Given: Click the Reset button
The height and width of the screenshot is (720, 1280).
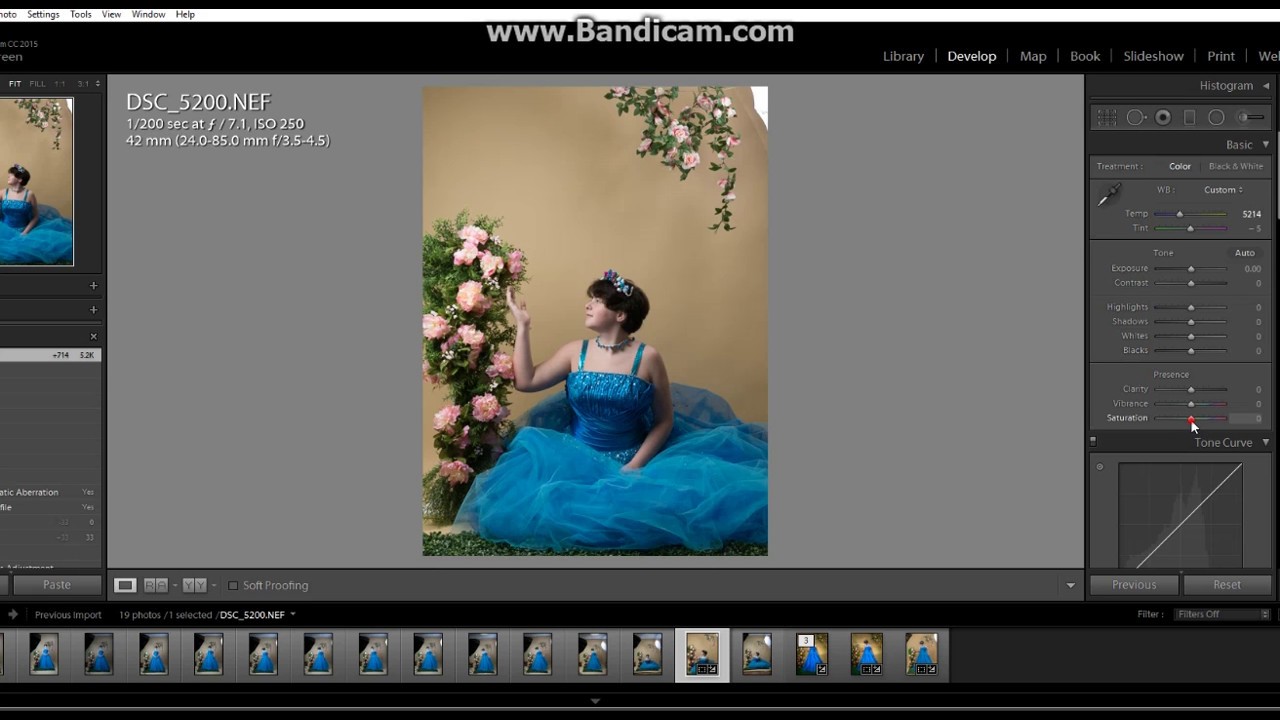Looking at the screenshot, I should 1227,585.
